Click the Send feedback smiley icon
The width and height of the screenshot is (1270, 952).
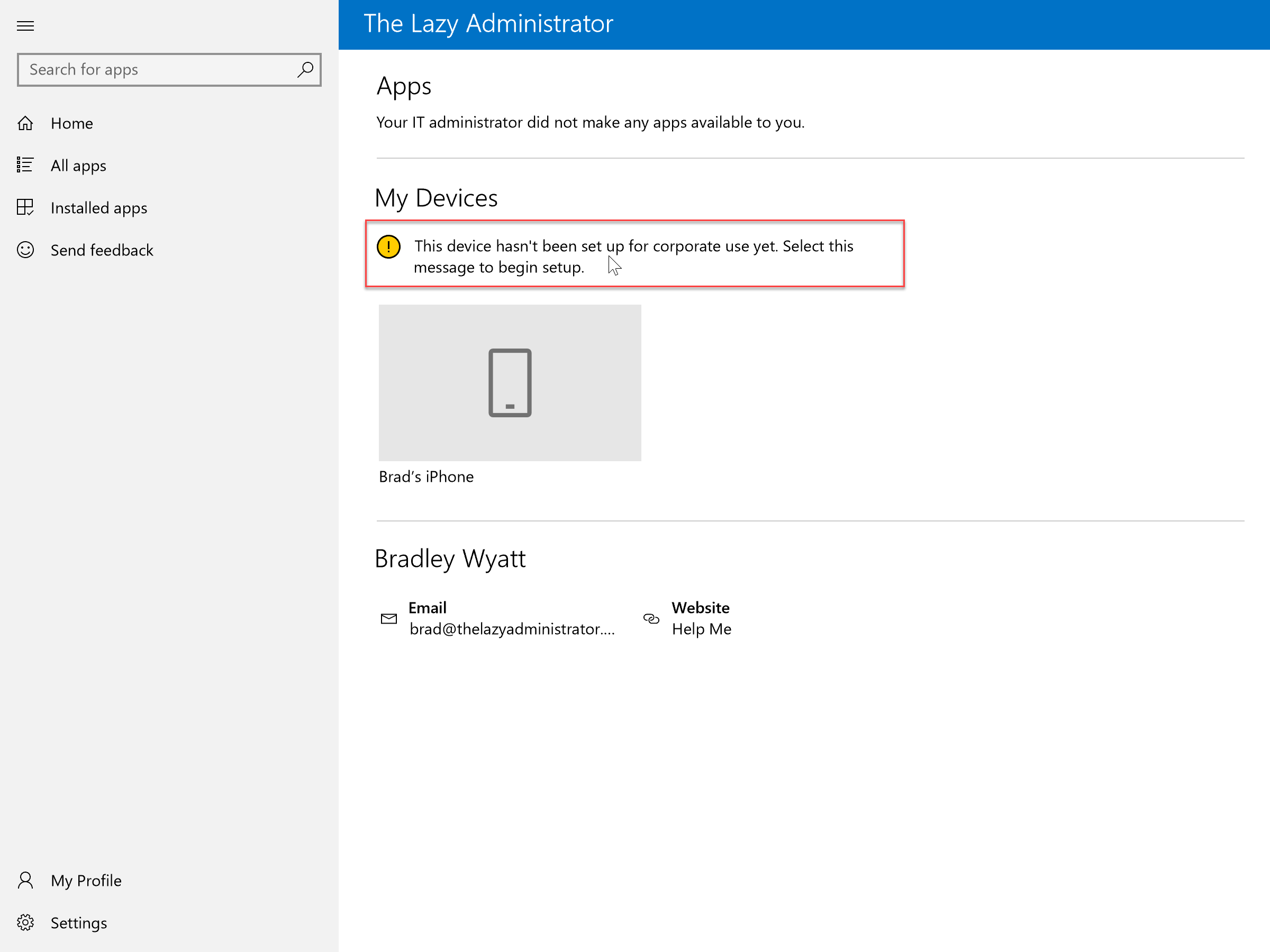tap(25, 250)
